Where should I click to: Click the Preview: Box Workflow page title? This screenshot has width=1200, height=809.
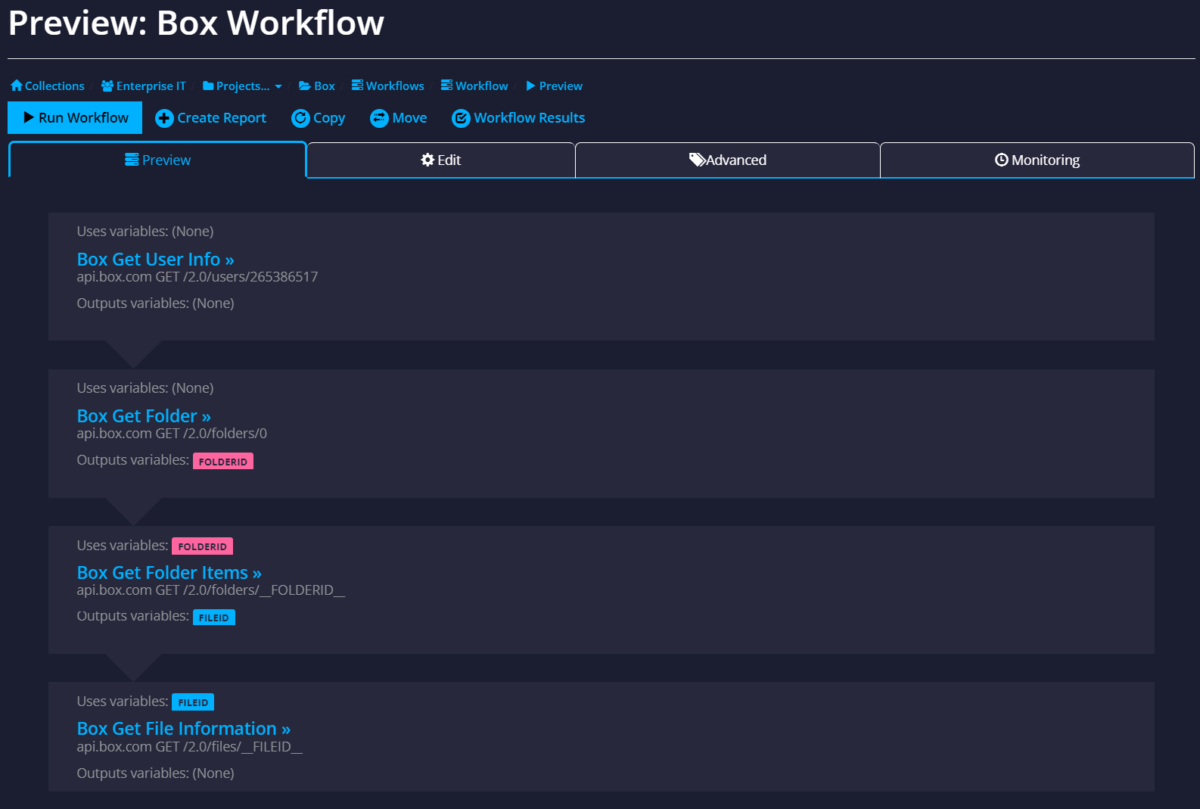click(x=196, y=23)
